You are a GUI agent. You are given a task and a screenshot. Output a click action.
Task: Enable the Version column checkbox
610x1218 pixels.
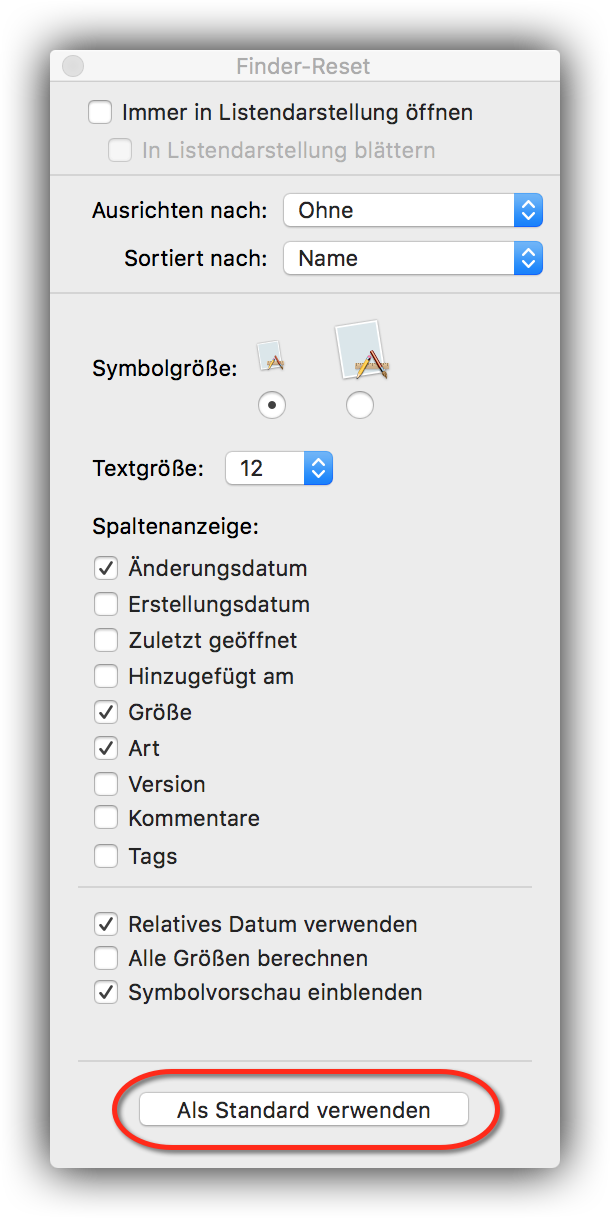106,784
